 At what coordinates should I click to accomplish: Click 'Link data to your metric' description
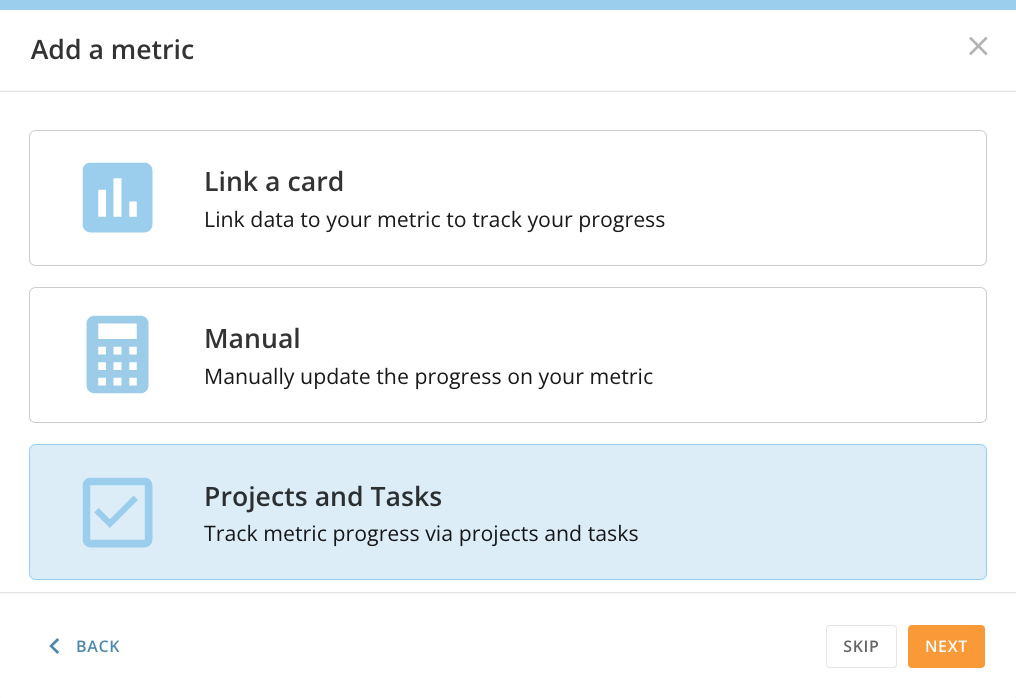(434, 220)
